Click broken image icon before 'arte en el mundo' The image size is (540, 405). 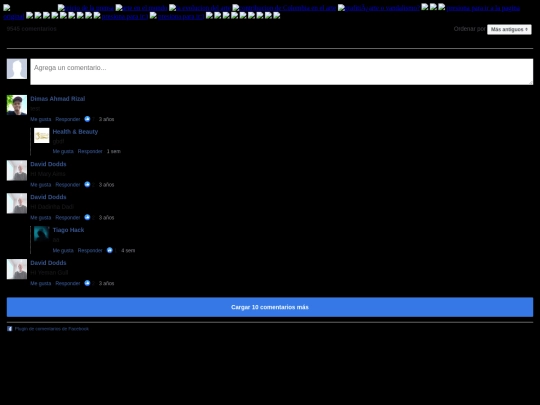pyautogui.click(x=118, y=8)
